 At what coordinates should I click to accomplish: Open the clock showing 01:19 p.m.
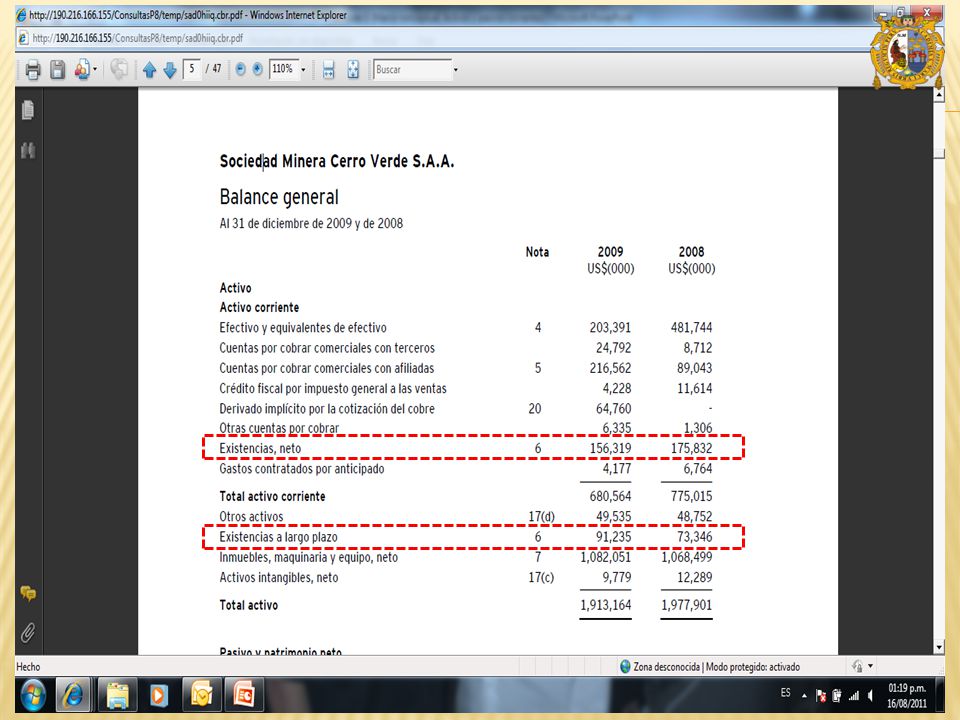(907, 696)
